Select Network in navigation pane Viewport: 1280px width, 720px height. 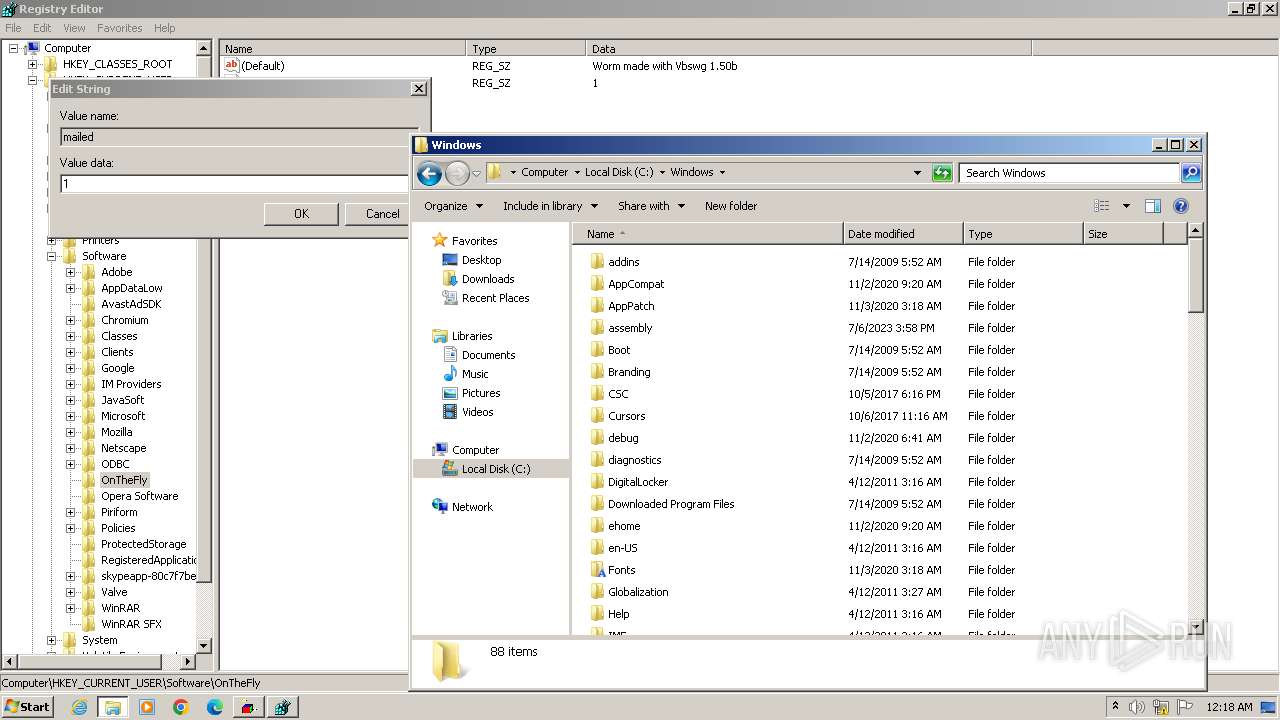coord(472,507)
